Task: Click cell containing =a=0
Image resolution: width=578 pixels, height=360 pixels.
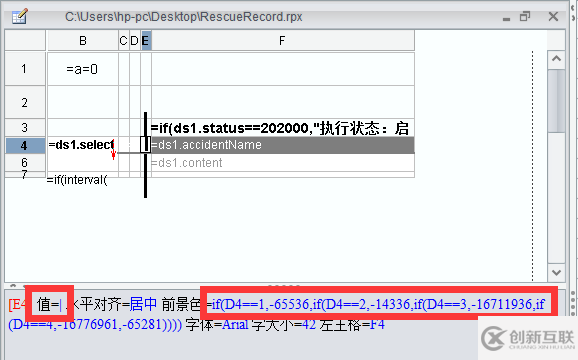Action: point(83,69)
